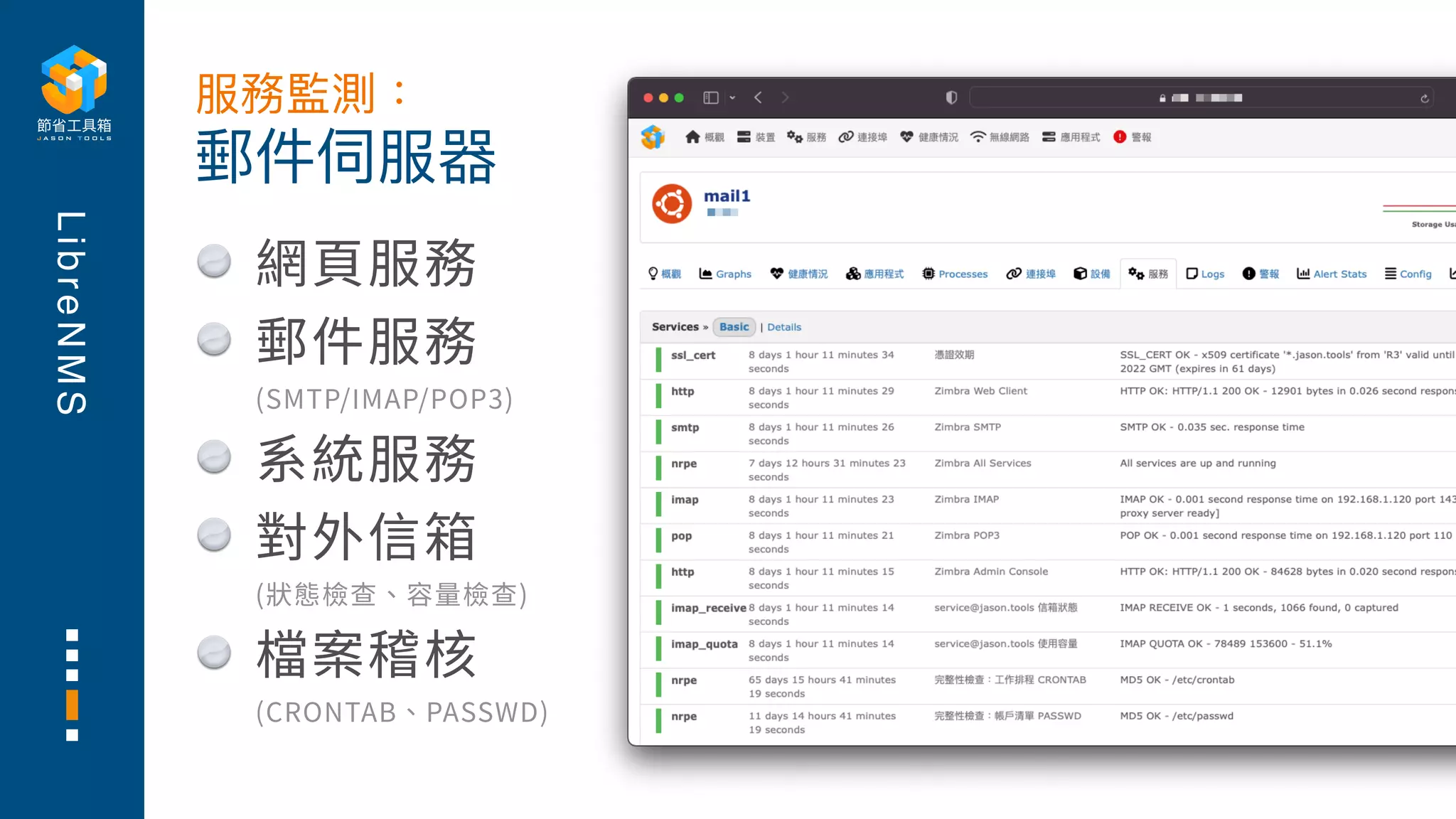Switch to the Alert Stats tab
Viewport: 1456px width, 819px height.
pyautogui.click(x=1331, y=274)
